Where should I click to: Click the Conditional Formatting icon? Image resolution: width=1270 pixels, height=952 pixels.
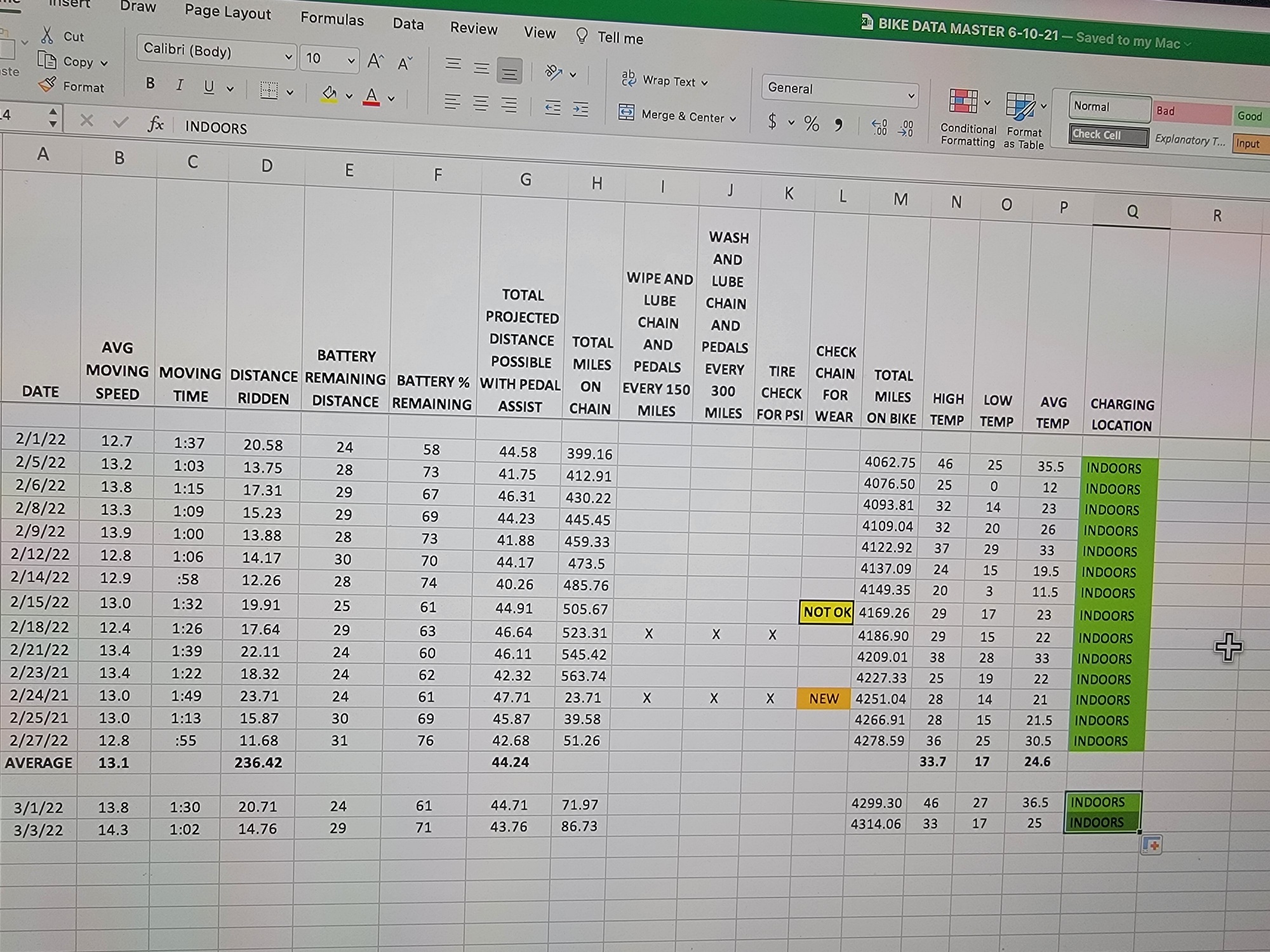point(963,102)
